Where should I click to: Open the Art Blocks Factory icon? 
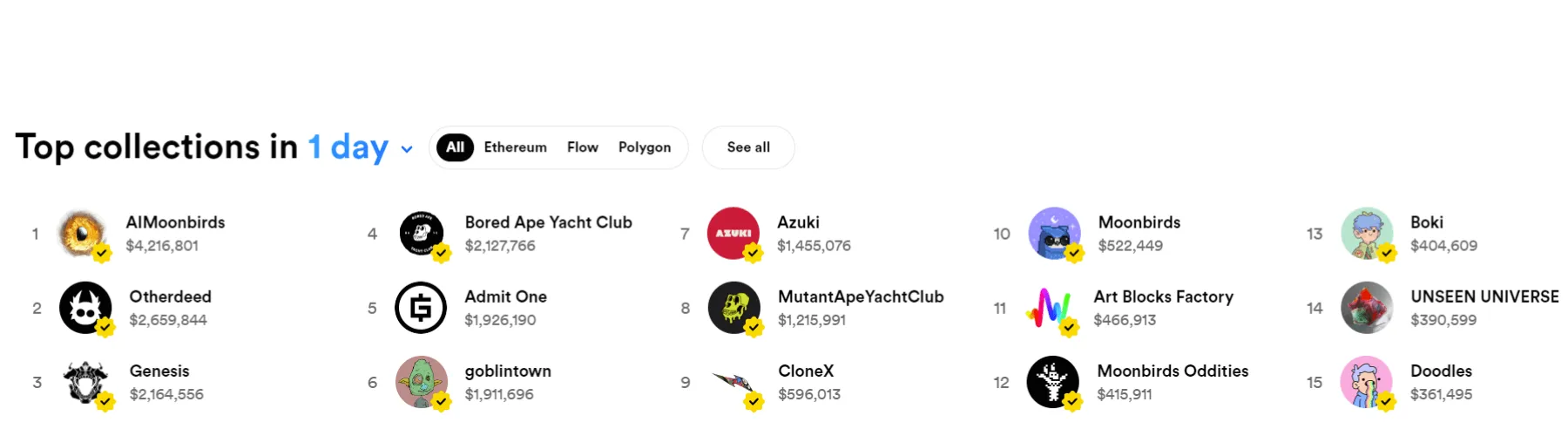pyautogui.click(x=1050, y=307)
